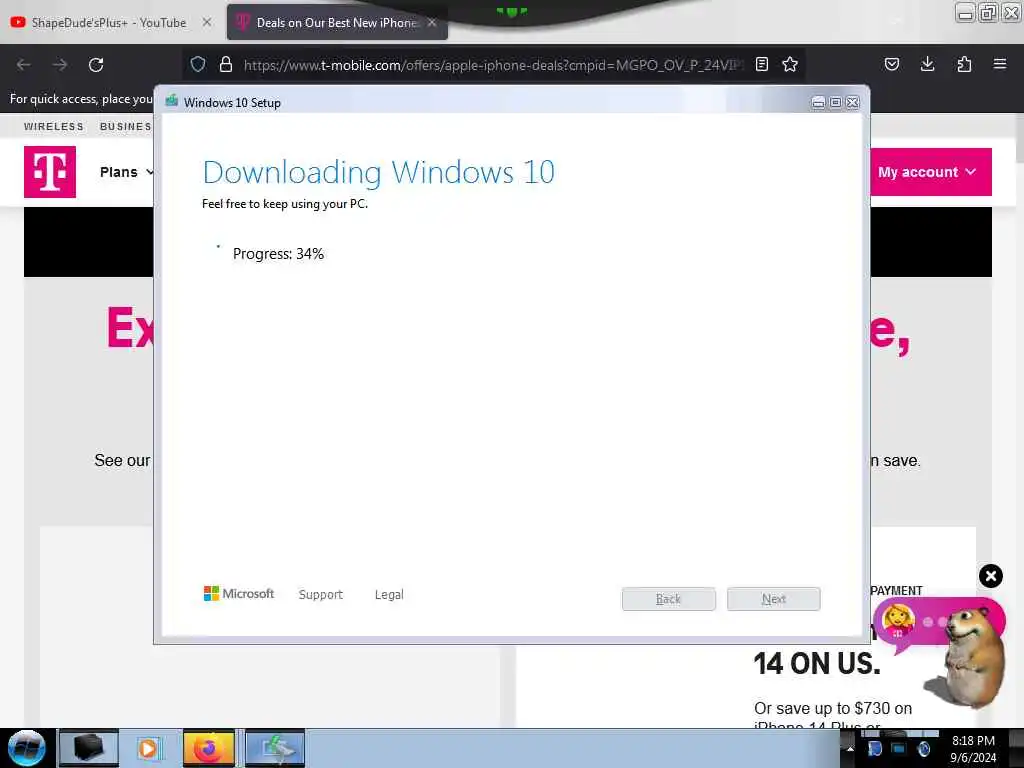Open the tracking protection shield icon

click(198, 64)
